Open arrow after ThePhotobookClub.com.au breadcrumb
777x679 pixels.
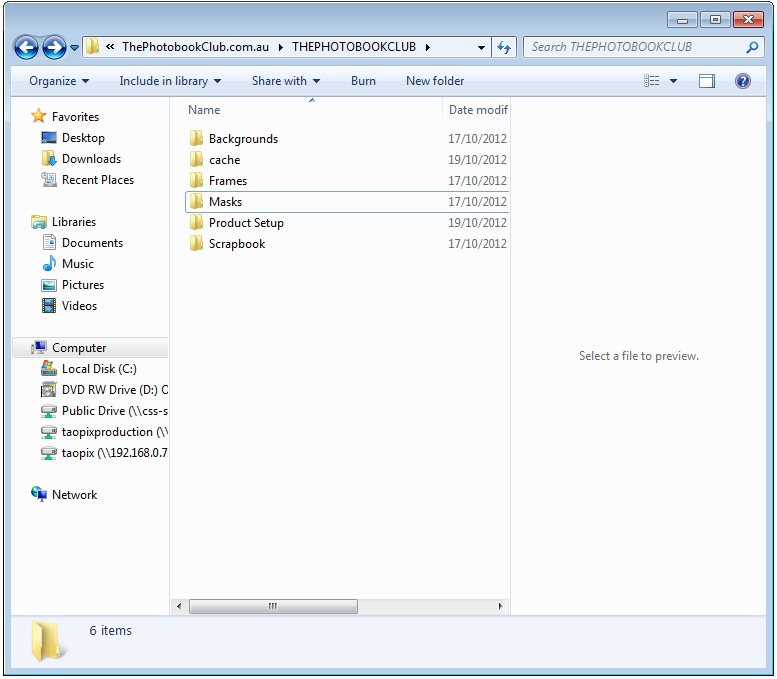click(280, 47)
